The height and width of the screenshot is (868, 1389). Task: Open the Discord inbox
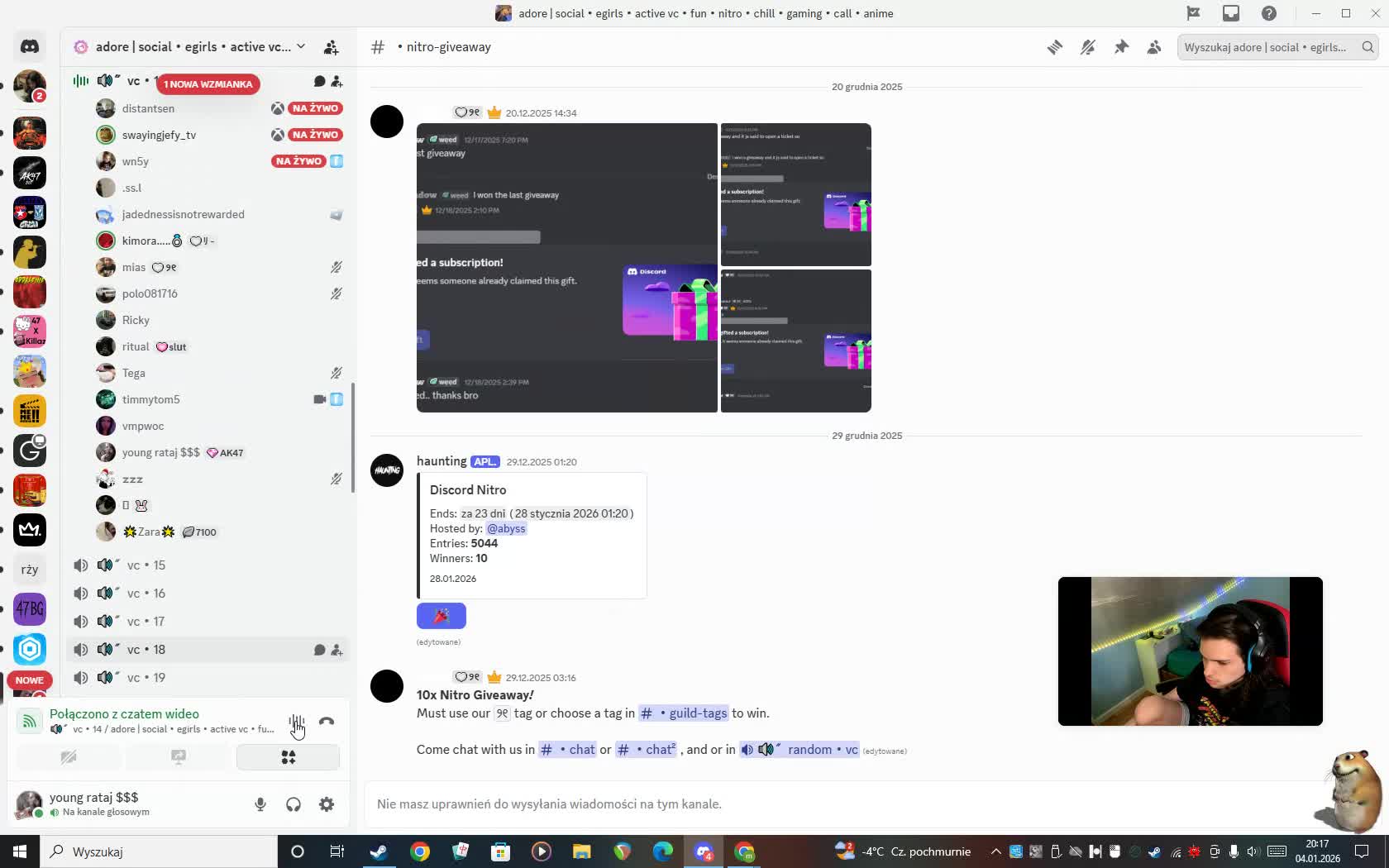[x=1231, y=13]
